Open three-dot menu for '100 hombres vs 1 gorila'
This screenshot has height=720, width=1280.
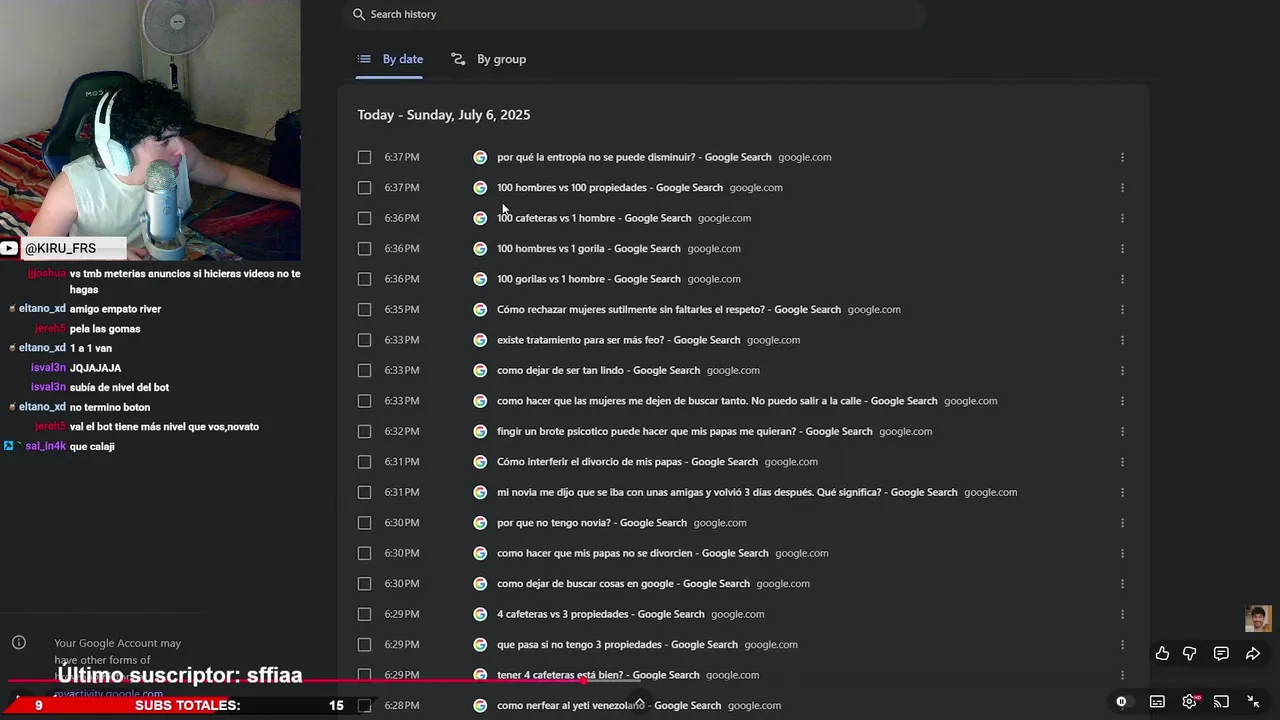pos(1122,248)
